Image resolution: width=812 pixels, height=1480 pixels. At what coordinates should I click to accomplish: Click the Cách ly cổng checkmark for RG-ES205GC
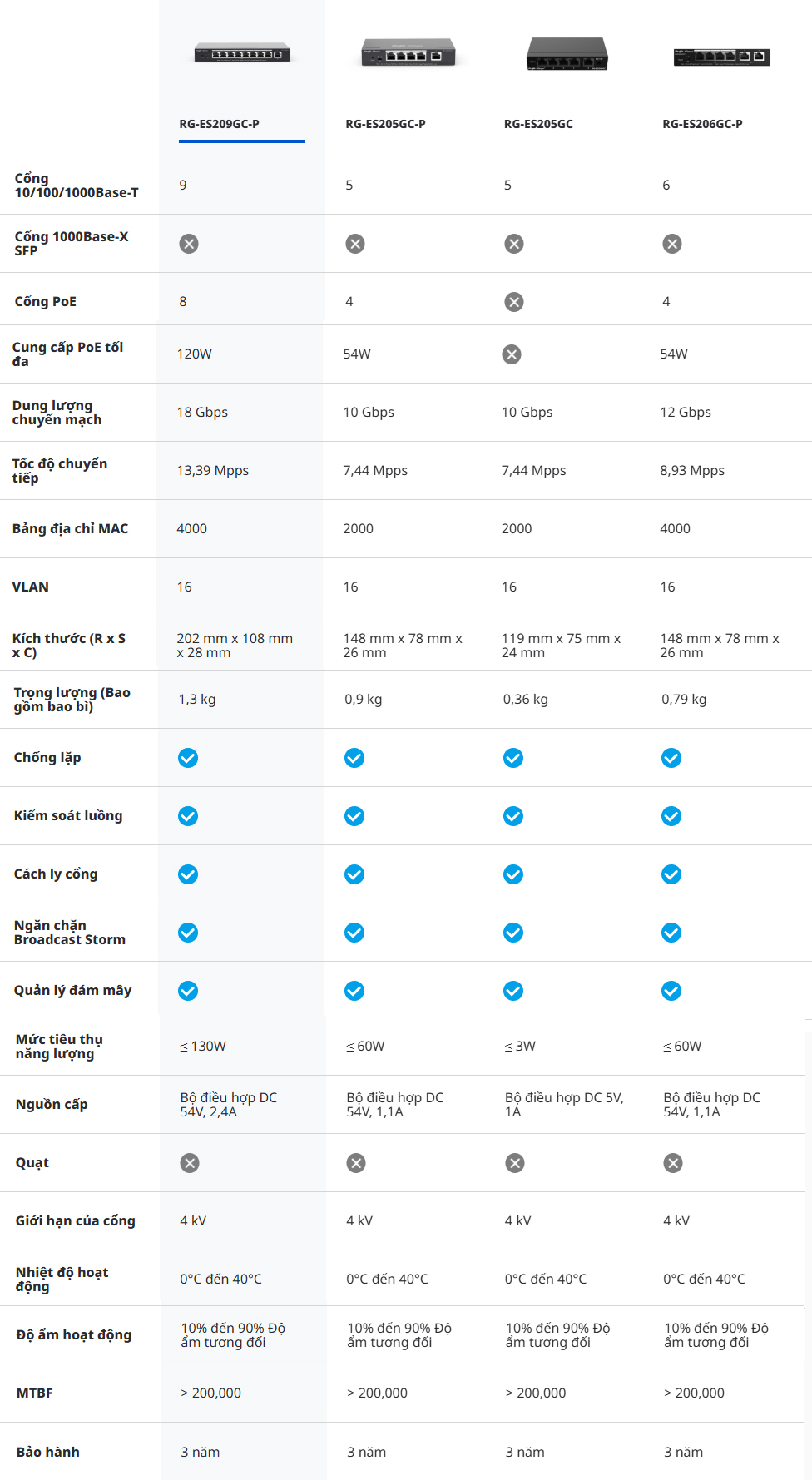[x=513, y=874]
